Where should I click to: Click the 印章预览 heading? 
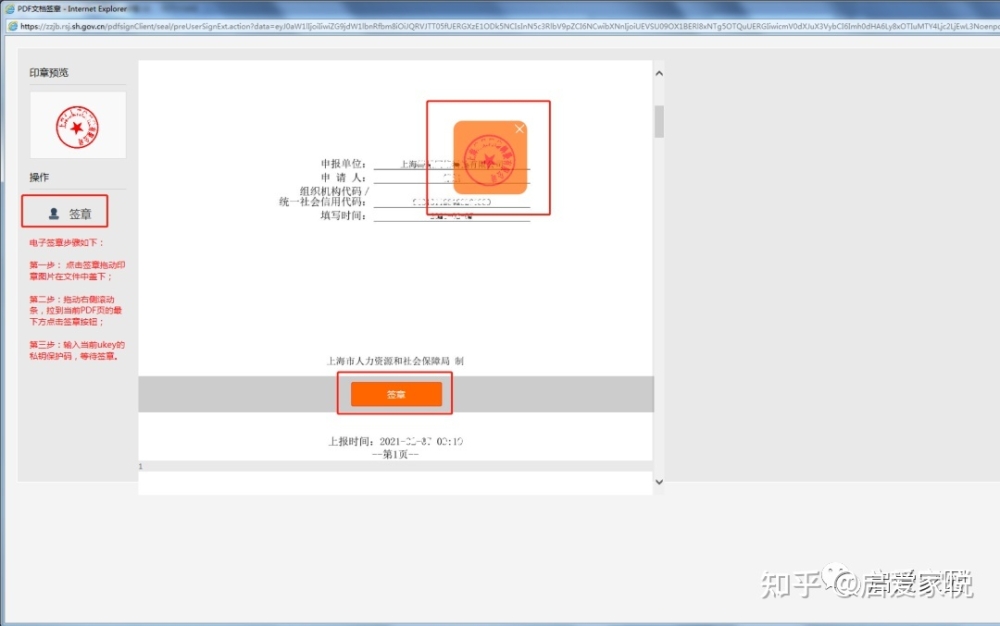tap(48, 73)
